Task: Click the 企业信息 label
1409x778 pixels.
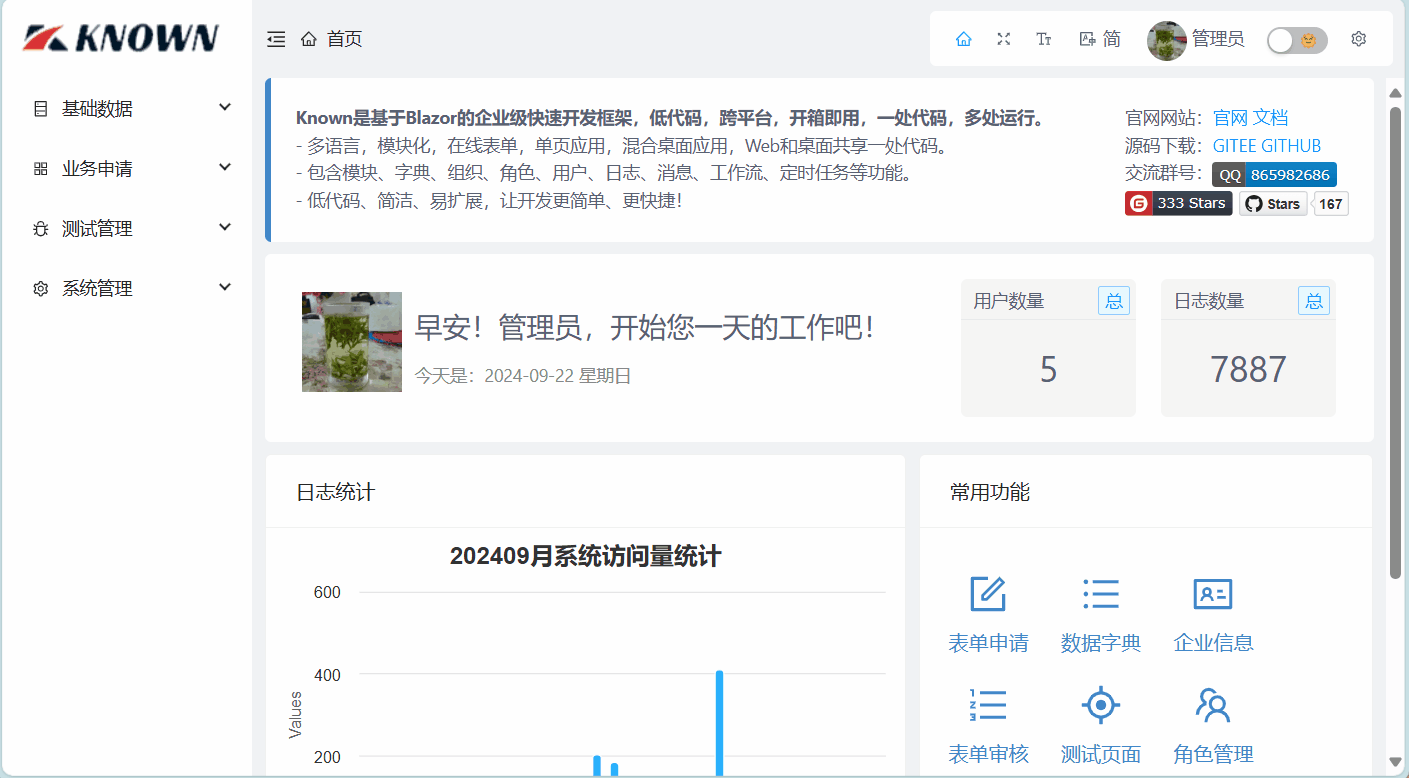Action: point(1213,643)
